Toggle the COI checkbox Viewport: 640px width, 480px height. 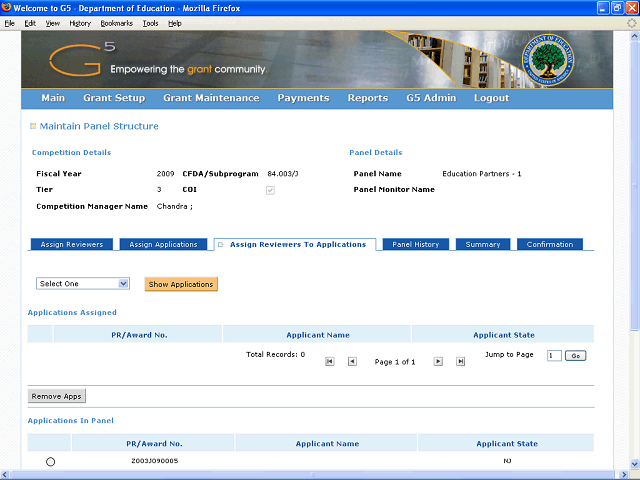(x=270, y=190)
